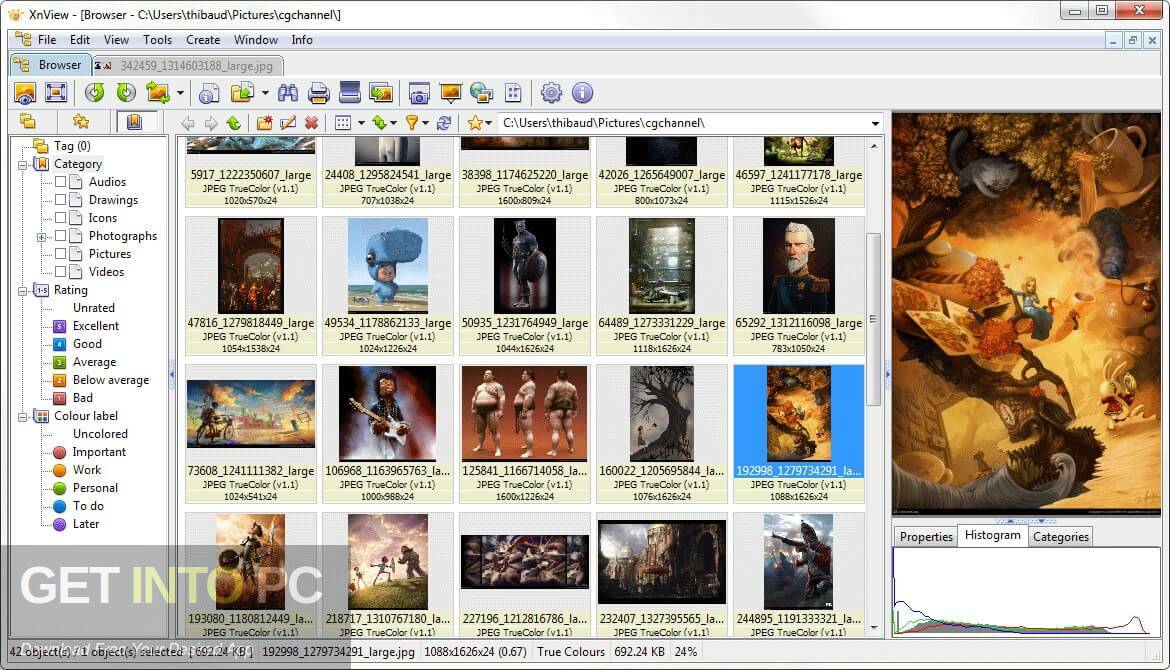1170x670 pixels.
Task: Click the copy to folder icon
Action: click(243, 93)
